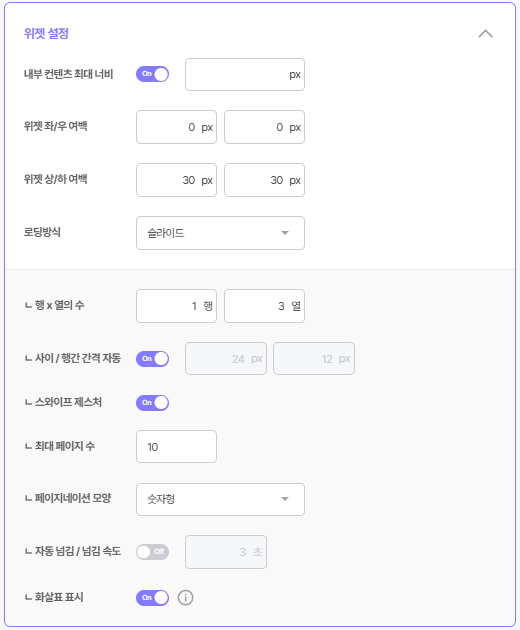Click the 위젯 설정 section title
This screenshot has height=630, width=520.
[x=46, y=33]
